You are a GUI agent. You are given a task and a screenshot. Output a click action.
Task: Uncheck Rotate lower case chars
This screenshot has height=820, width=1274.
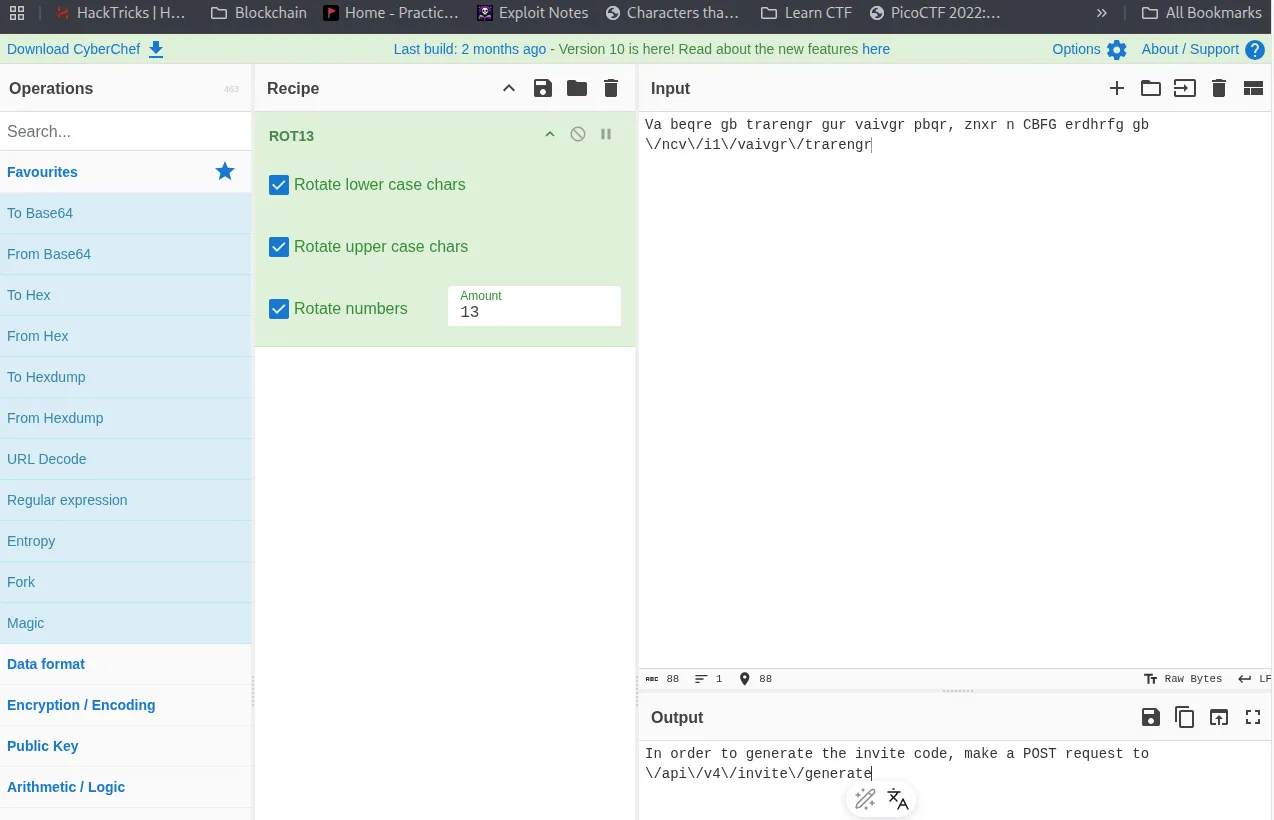coord(279,185)
